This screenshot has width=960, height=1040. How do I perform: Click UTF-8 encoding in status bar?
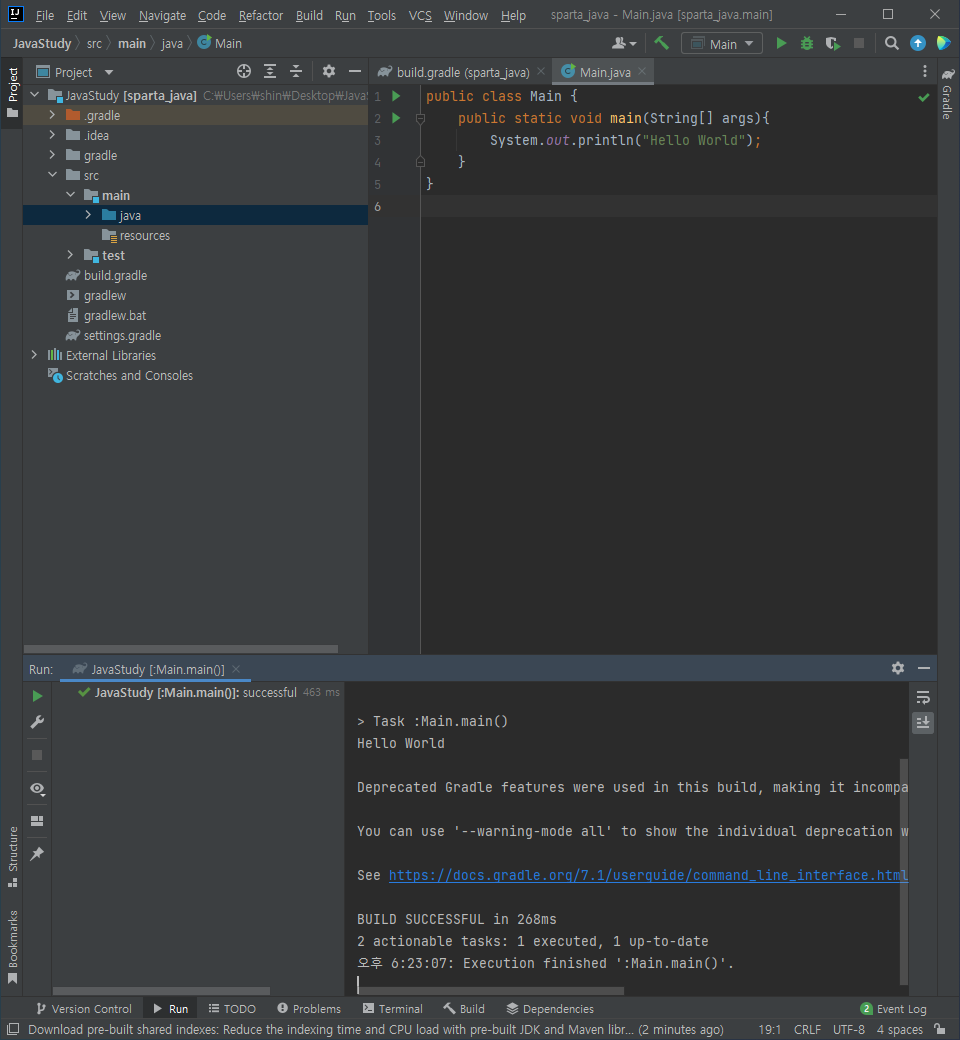point(849,1029)
